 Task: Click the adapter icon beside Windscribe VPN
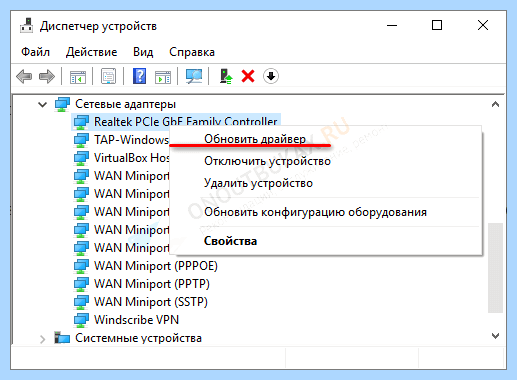tap(81, 320)
